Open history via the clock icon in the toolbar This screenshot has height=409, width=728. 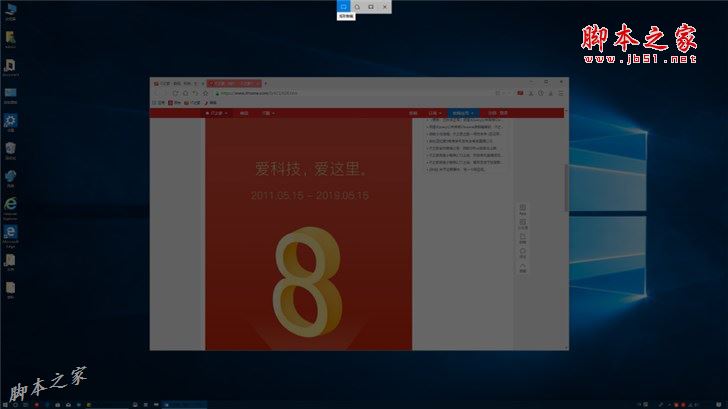point(541,93)
